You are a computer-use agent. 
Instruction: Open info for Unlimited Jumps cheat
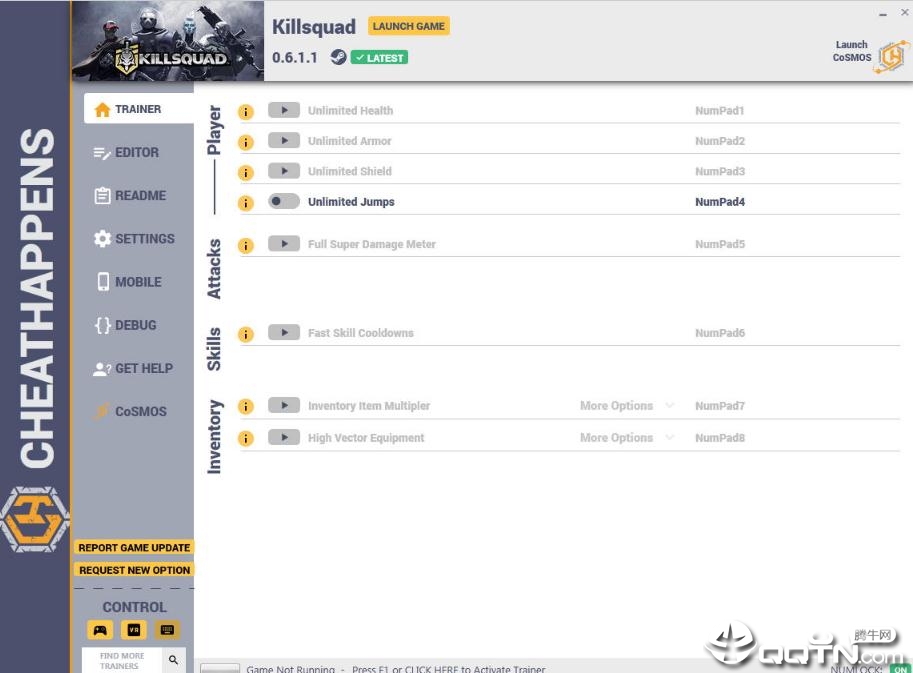(246, 203)
